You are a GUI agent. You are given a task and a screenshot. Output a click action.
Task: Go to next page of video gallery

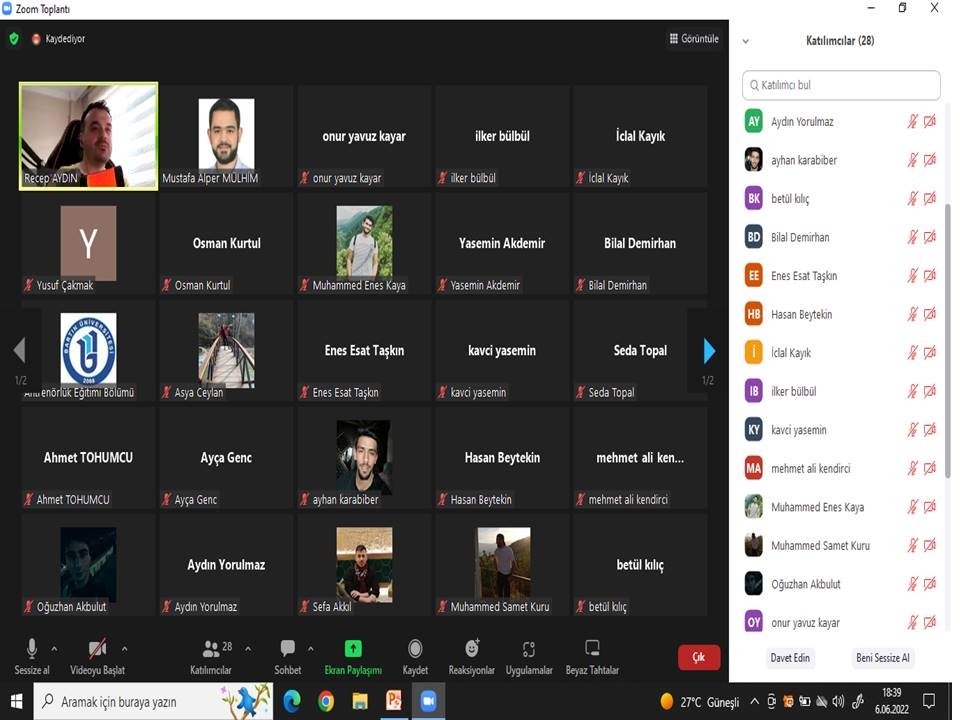709,351
